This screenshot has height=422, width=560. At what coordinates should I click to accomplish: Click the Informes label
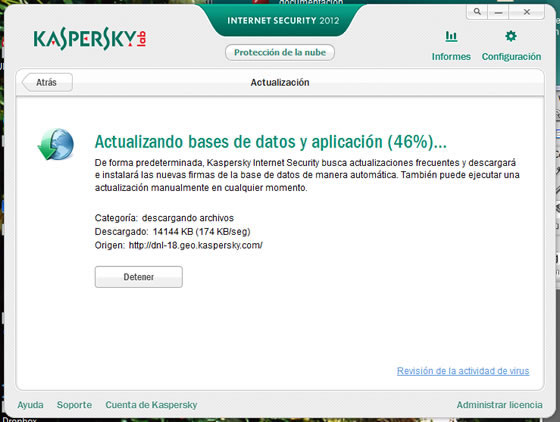451,57
